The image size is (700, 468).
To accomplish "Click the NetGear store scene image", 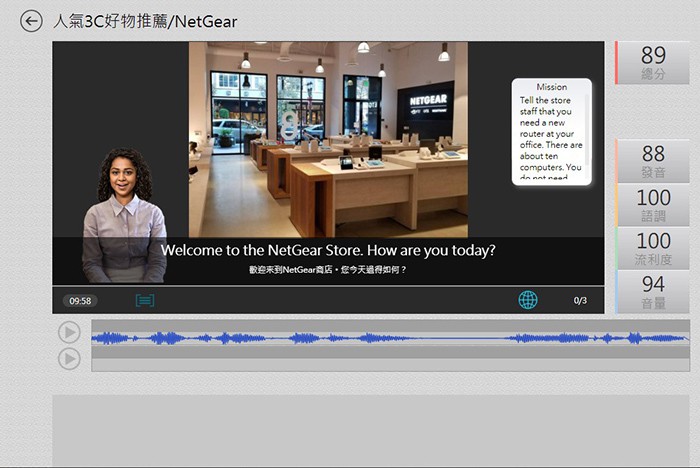I will (x=327, y=138).
